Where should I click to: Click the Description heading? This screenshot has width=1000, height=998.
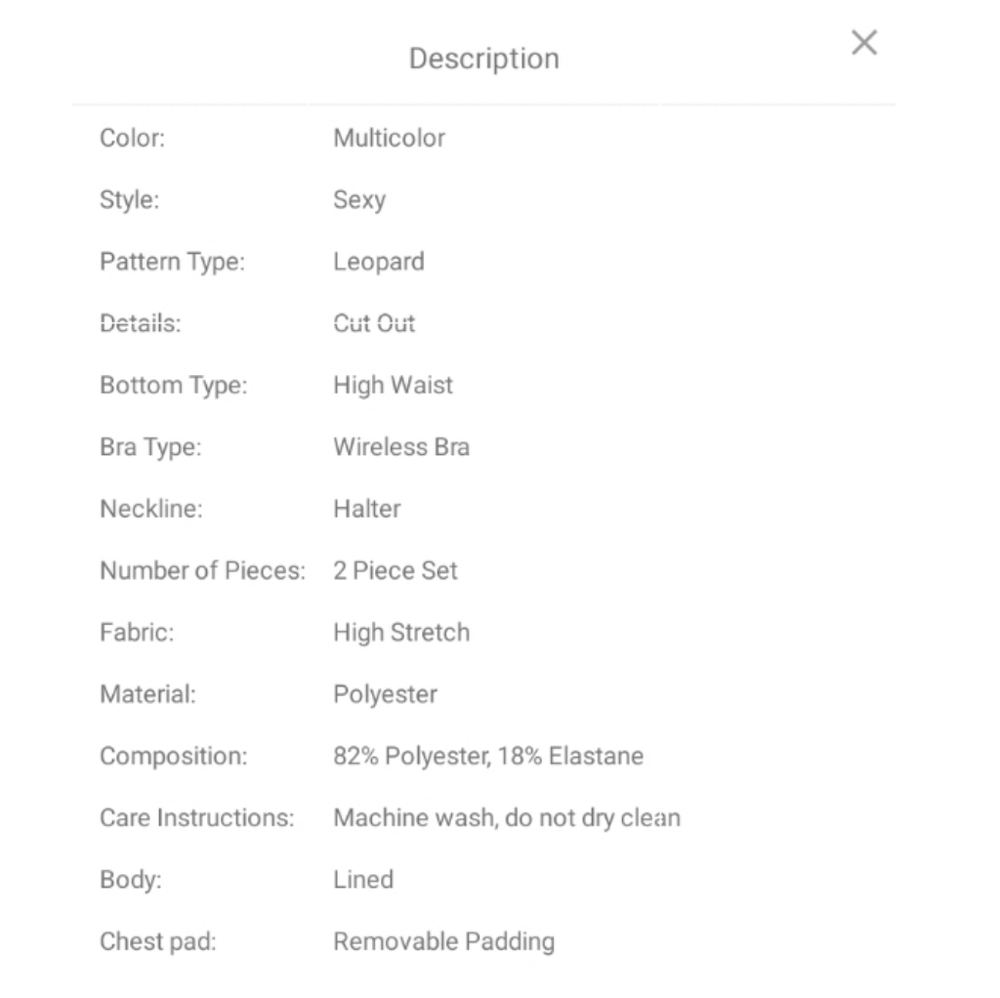pos(484,59)
